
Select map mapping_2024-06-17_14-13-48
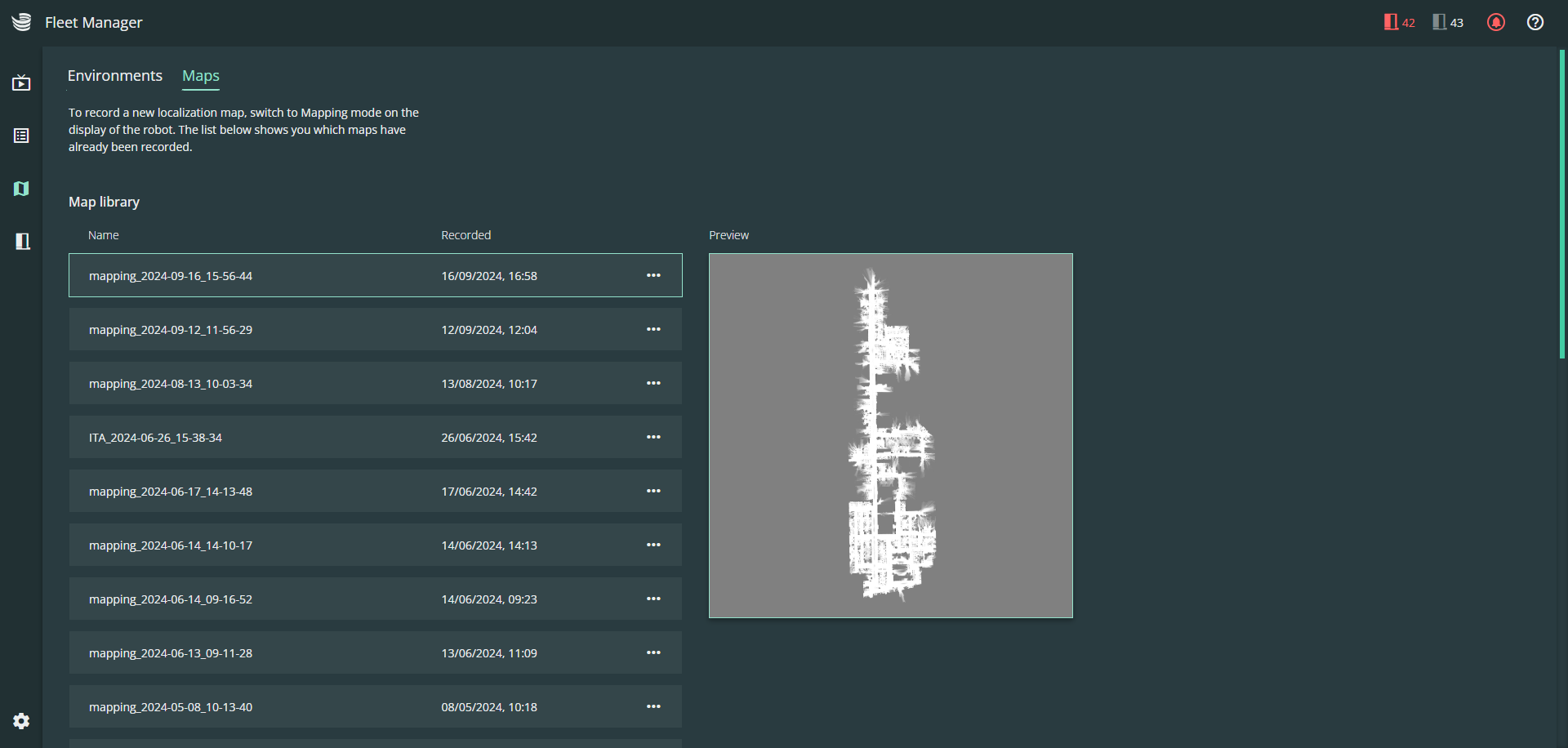(x=376, y=491)
